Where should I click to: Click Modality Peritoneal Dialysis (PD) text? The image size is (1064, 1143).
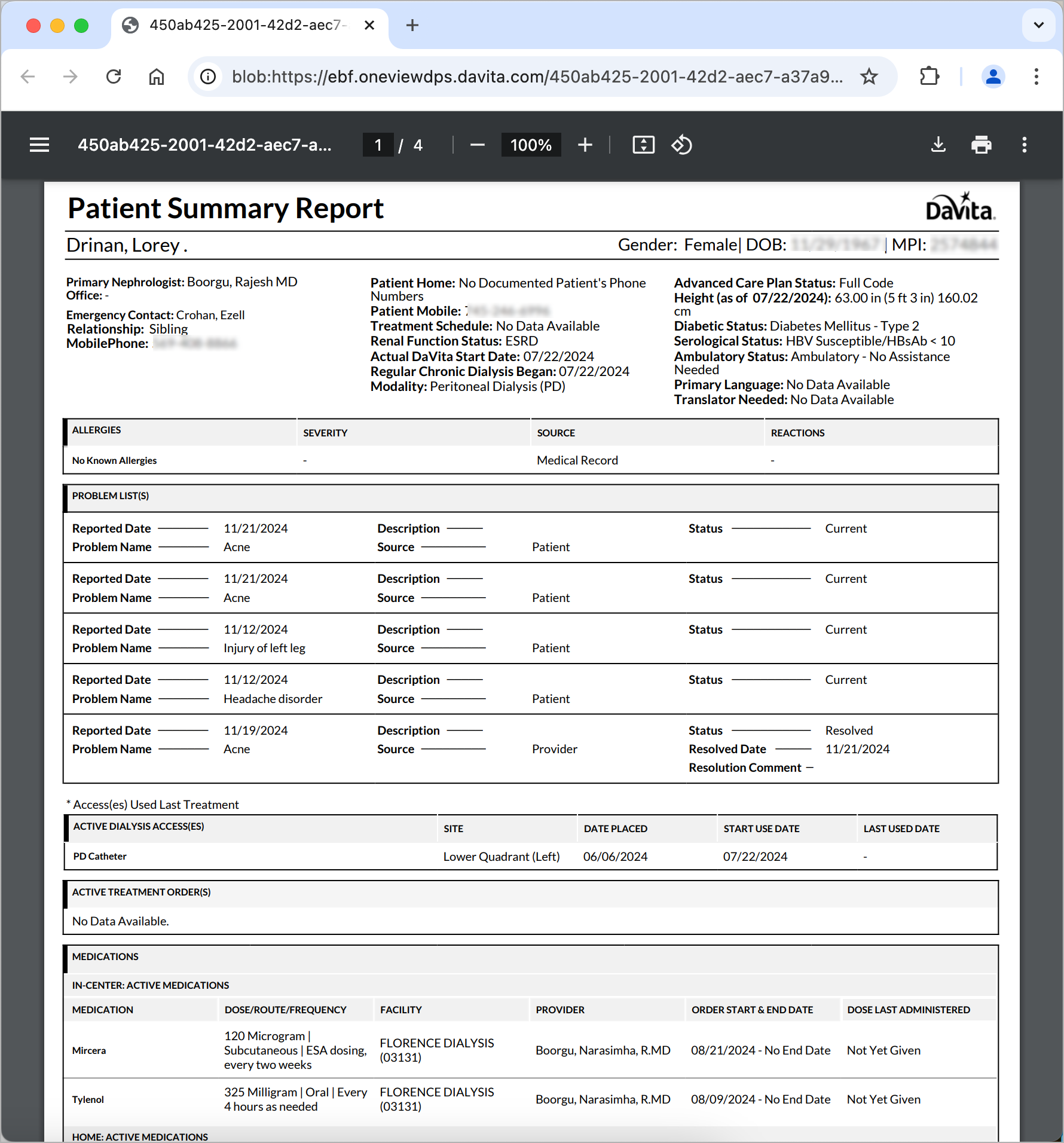coord(468,386)
